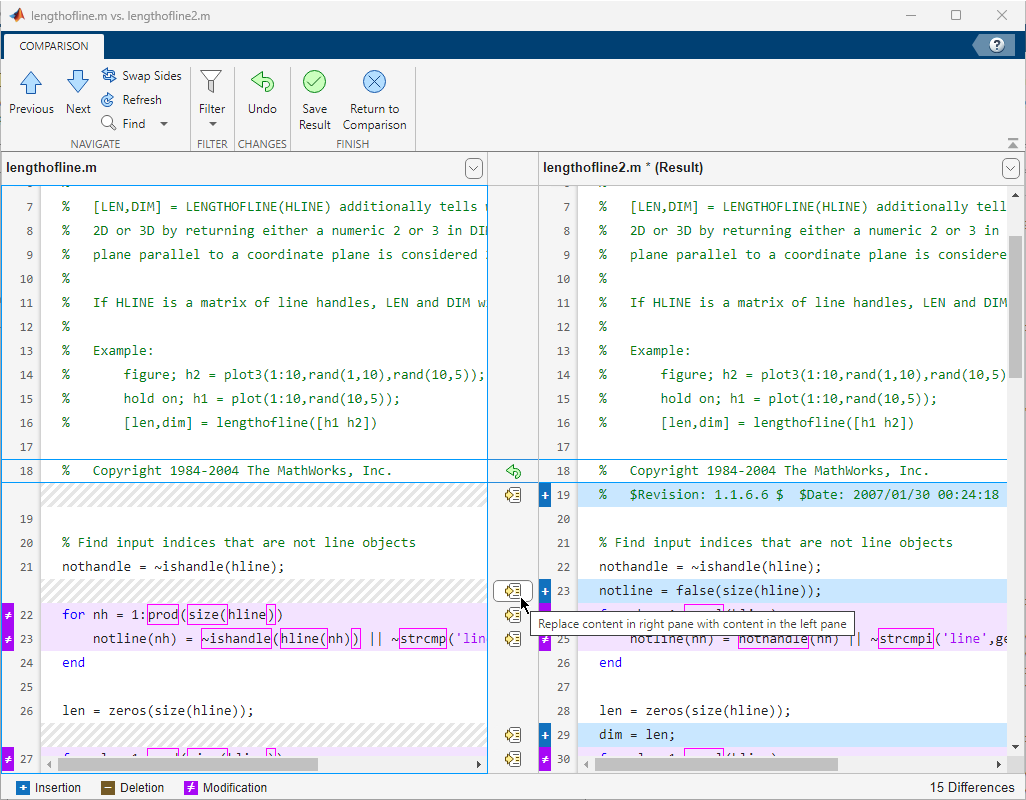This screenshot has height=800, width=1026.
Task: Expand lengthofline2.m result pane menu
Action: coord(1011,168)
